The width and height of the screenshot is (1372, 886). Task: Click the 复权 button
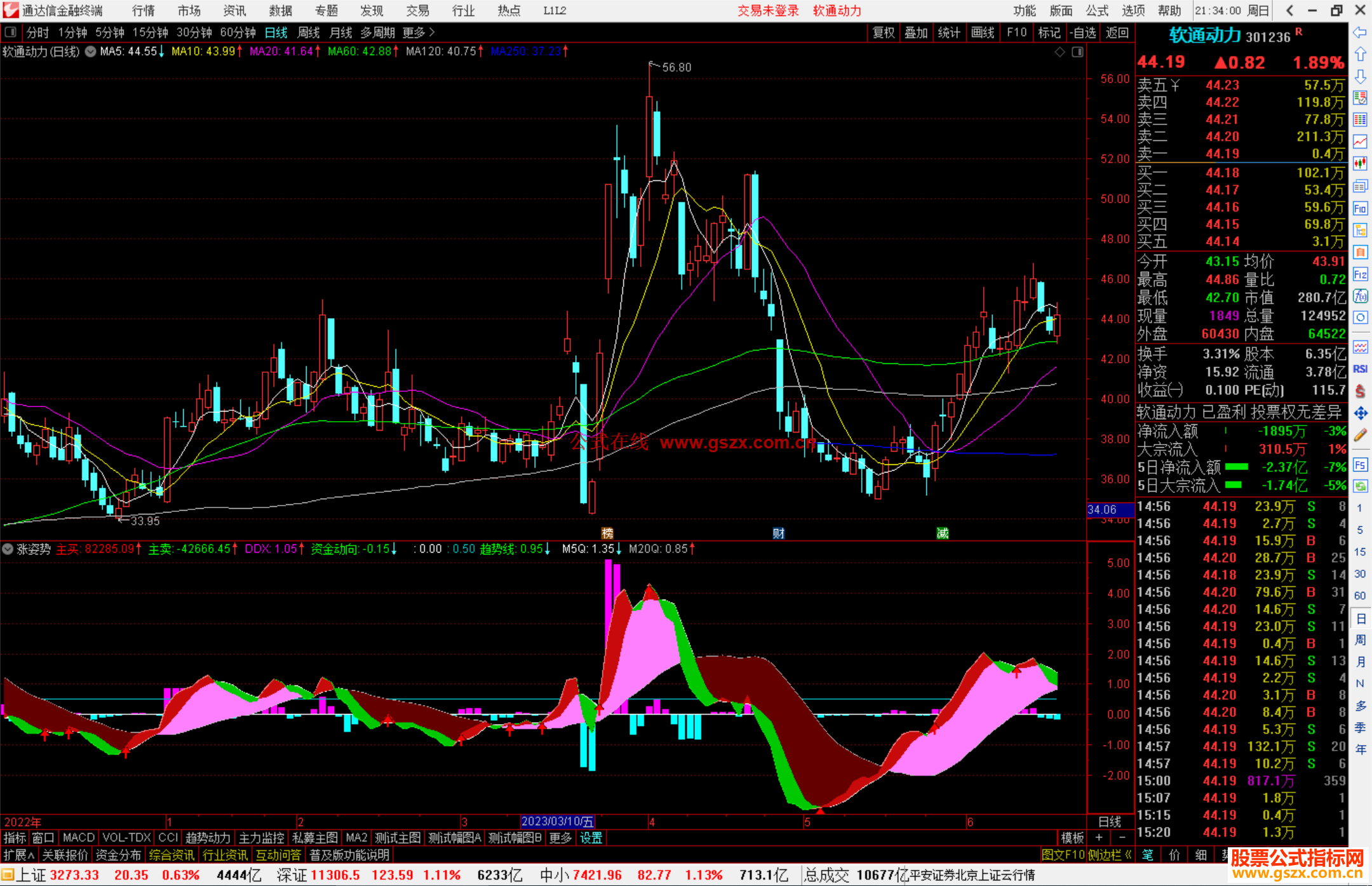click(883, 32)
